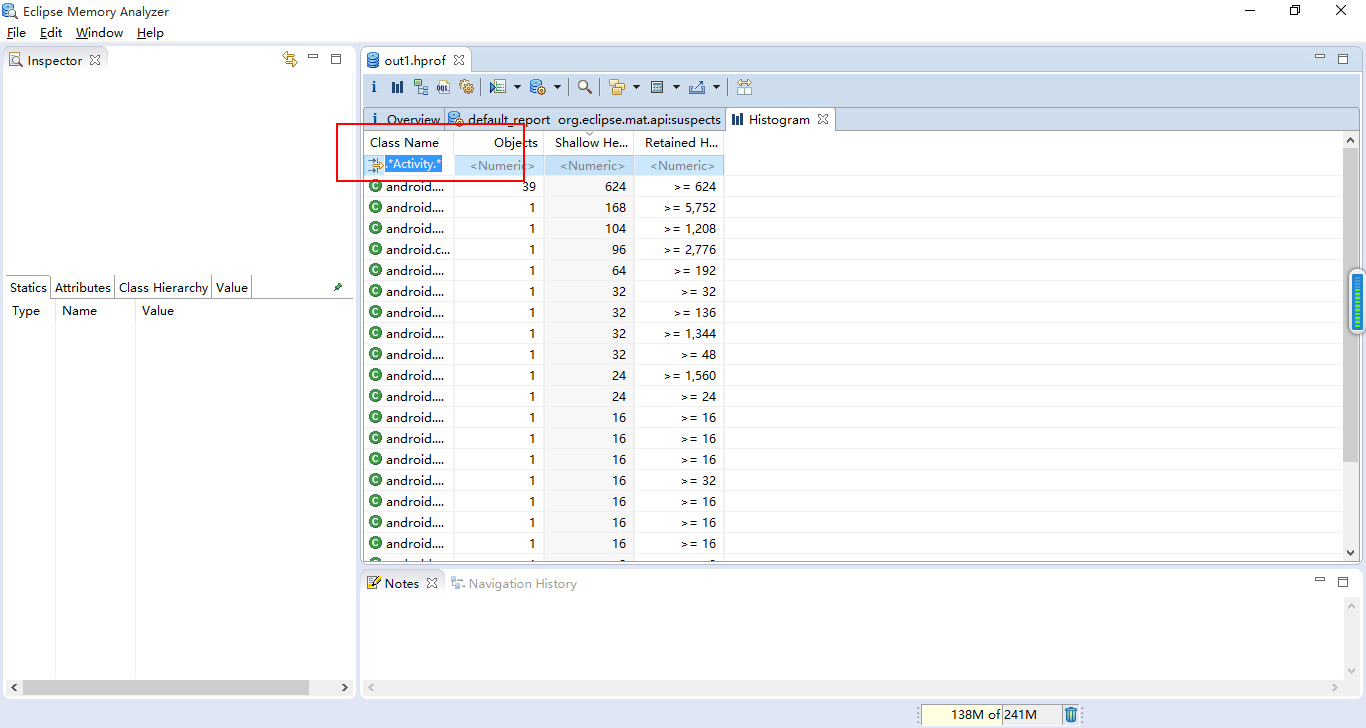Open the Window menu
The width and height of the screenshot is (1366, 728).
pyautogui.click(x=99, y=33)
